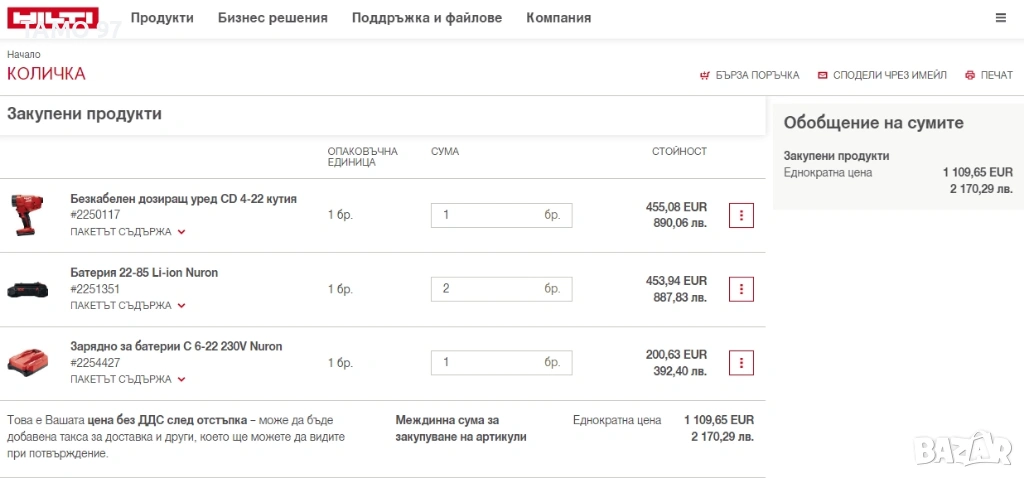Screen dimensions: 1024x478
Task: Click the printer icon
Action: [969, 76]
